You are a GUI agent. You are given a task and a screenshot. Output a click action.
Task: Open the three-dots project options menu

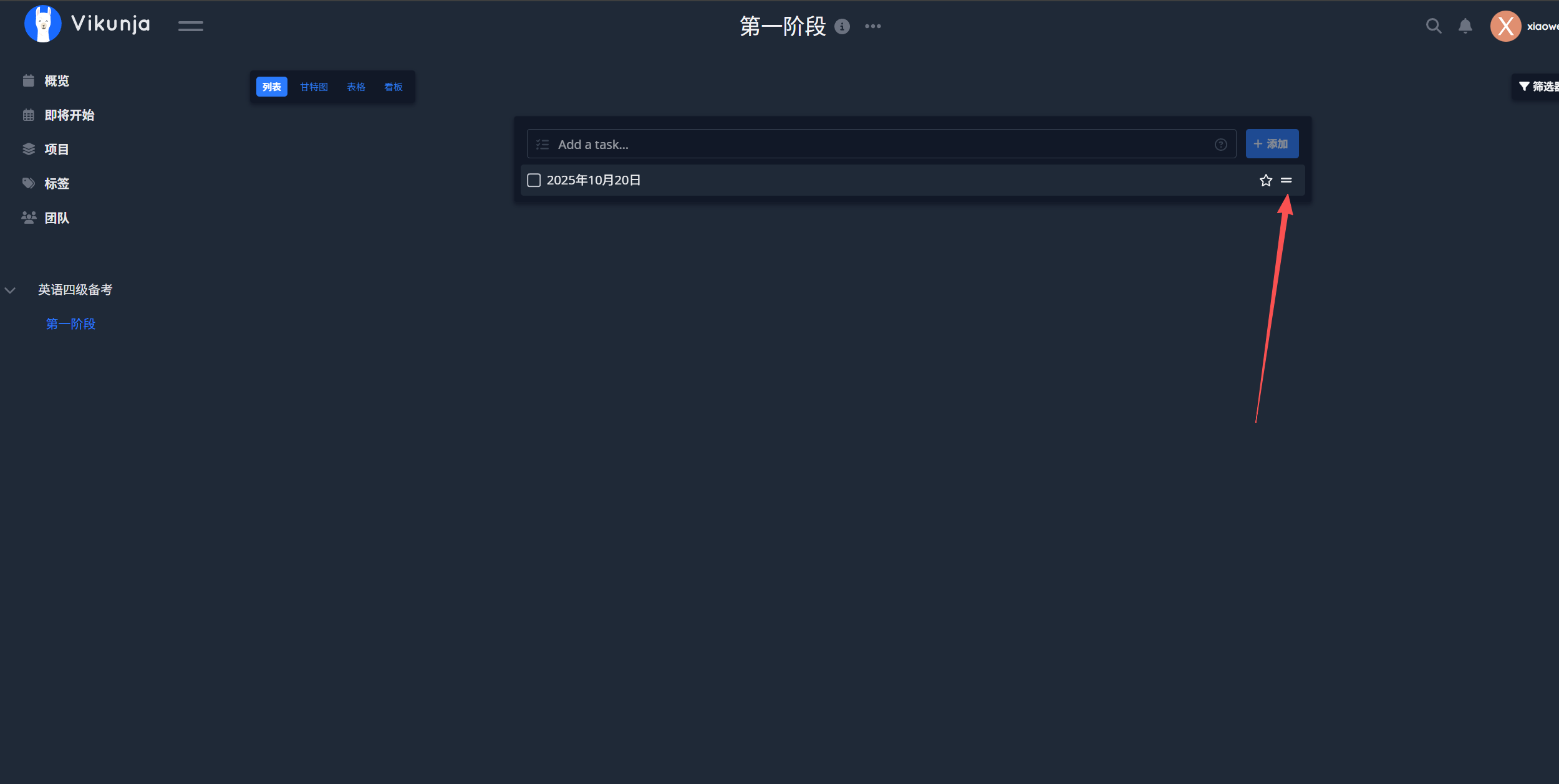pyautogui.click(x=872, y=26)
